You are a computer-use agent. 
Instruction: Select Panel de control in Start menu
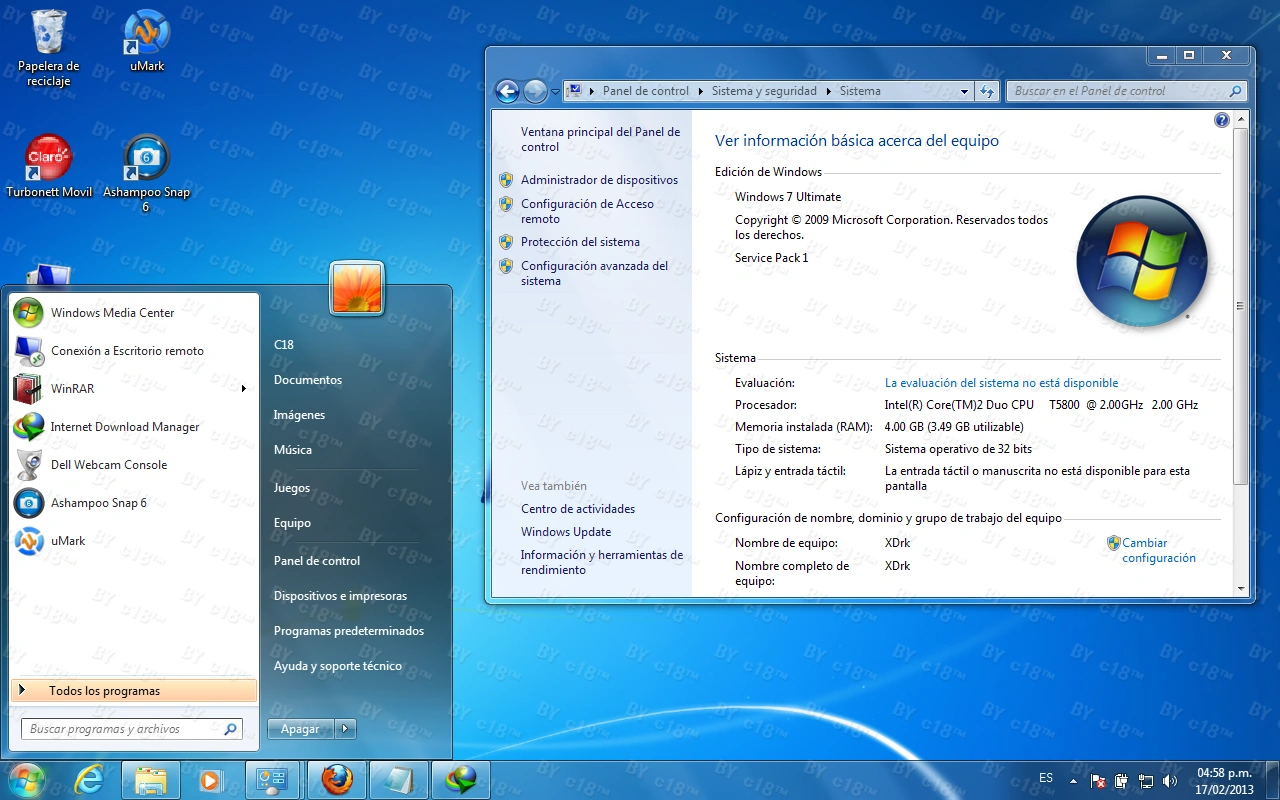pyautogui.click(x=317, y=561)
